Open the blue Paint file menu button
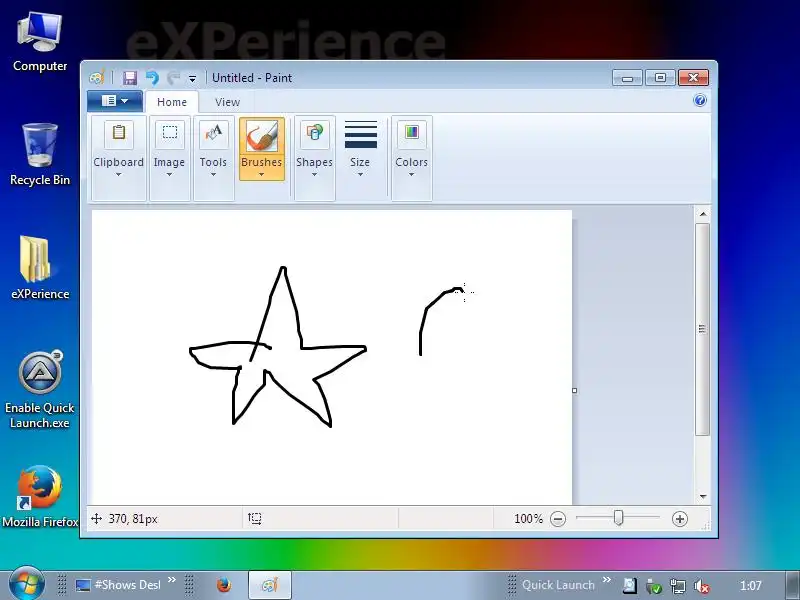Screen dimensions: 800x600 [x=115, y=101]
